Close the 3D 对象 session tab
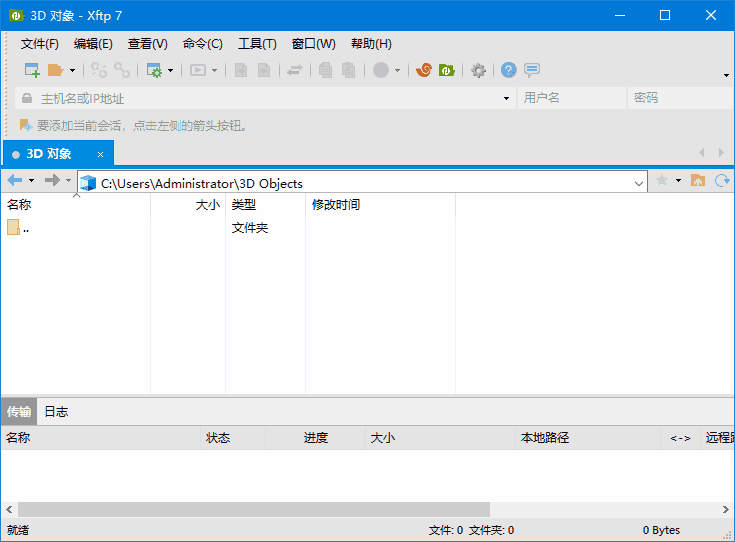735x542 pixels. click(x=100, y=154)
